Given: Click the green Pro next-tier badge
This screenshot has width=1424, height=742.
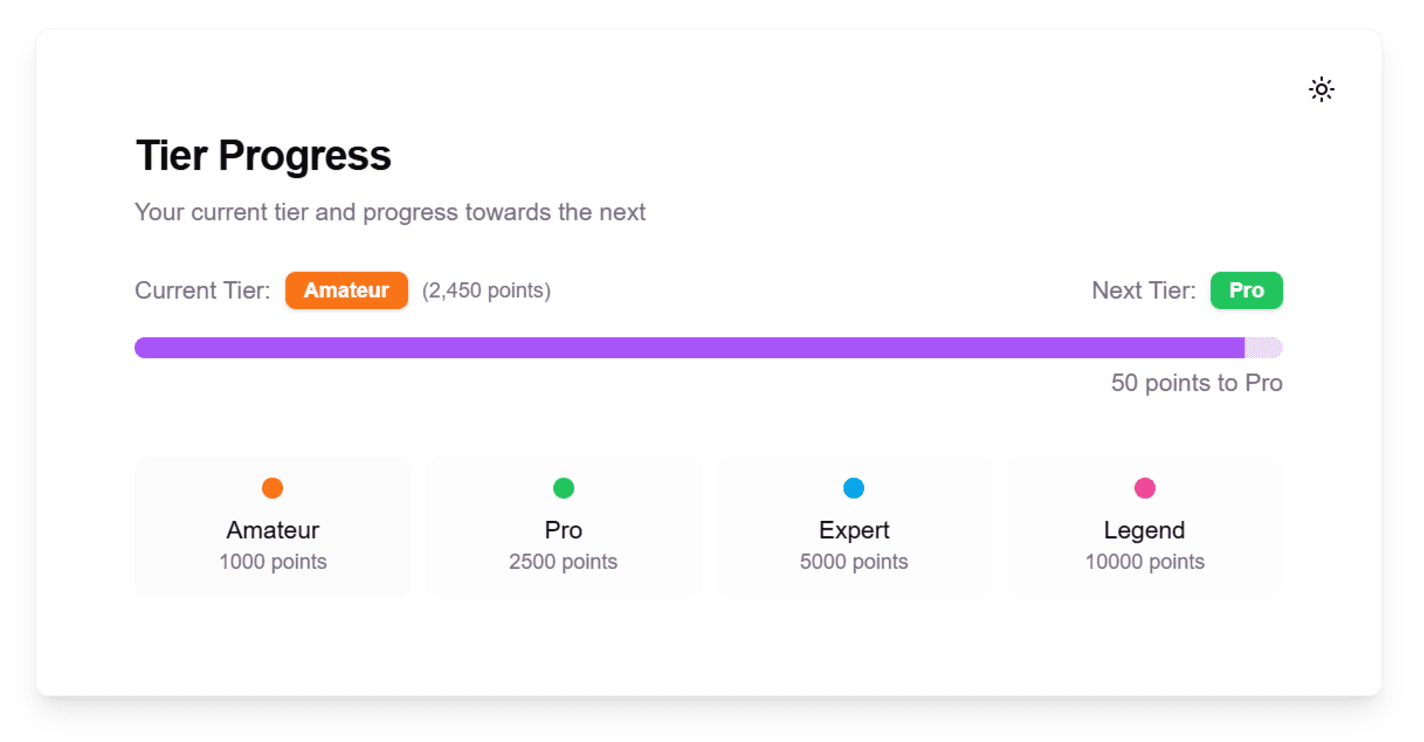Looking at the screenshot, I should click(1246, 290).
